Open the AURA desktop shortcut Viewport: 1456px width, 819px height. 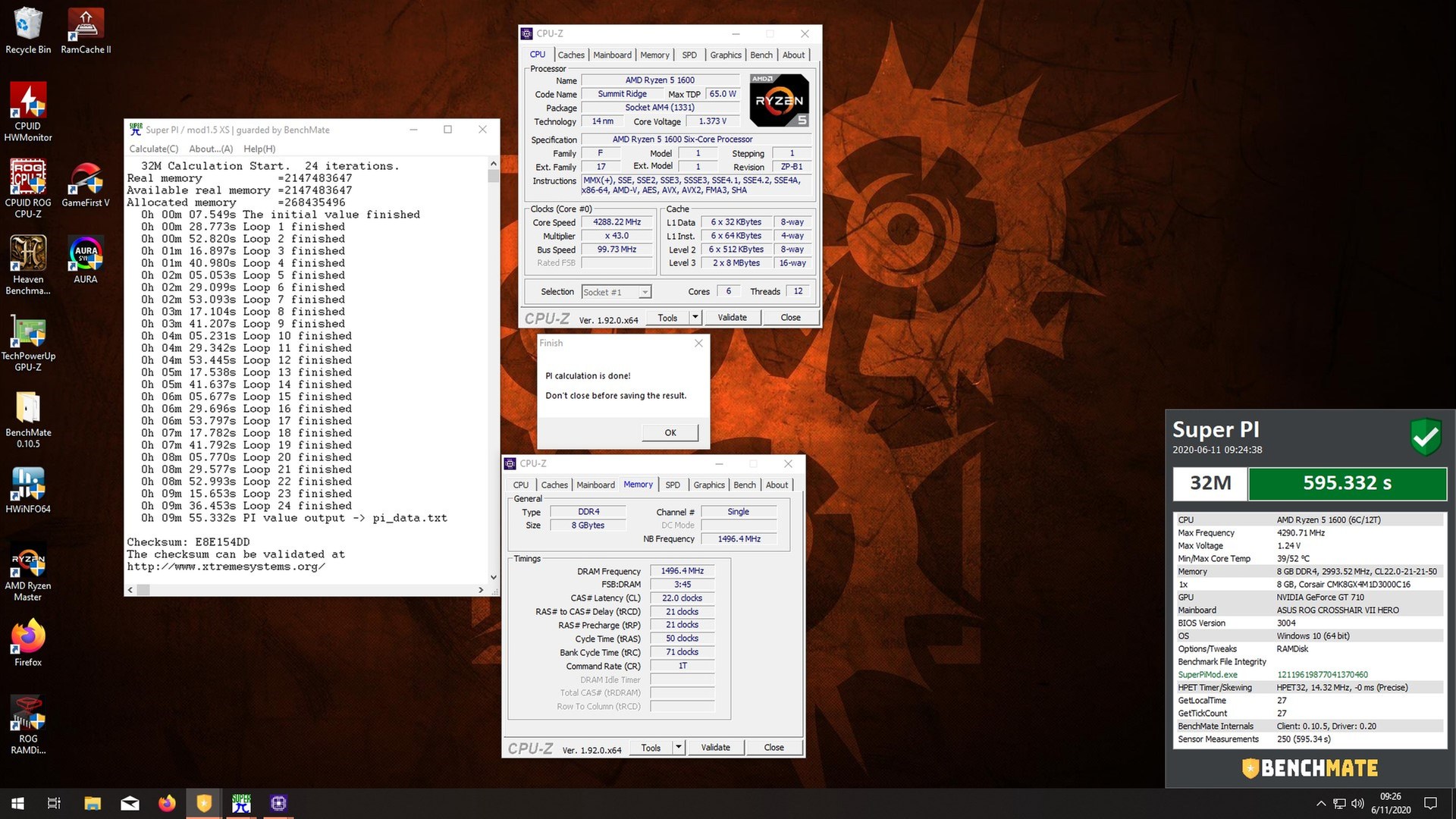point(86,260)
